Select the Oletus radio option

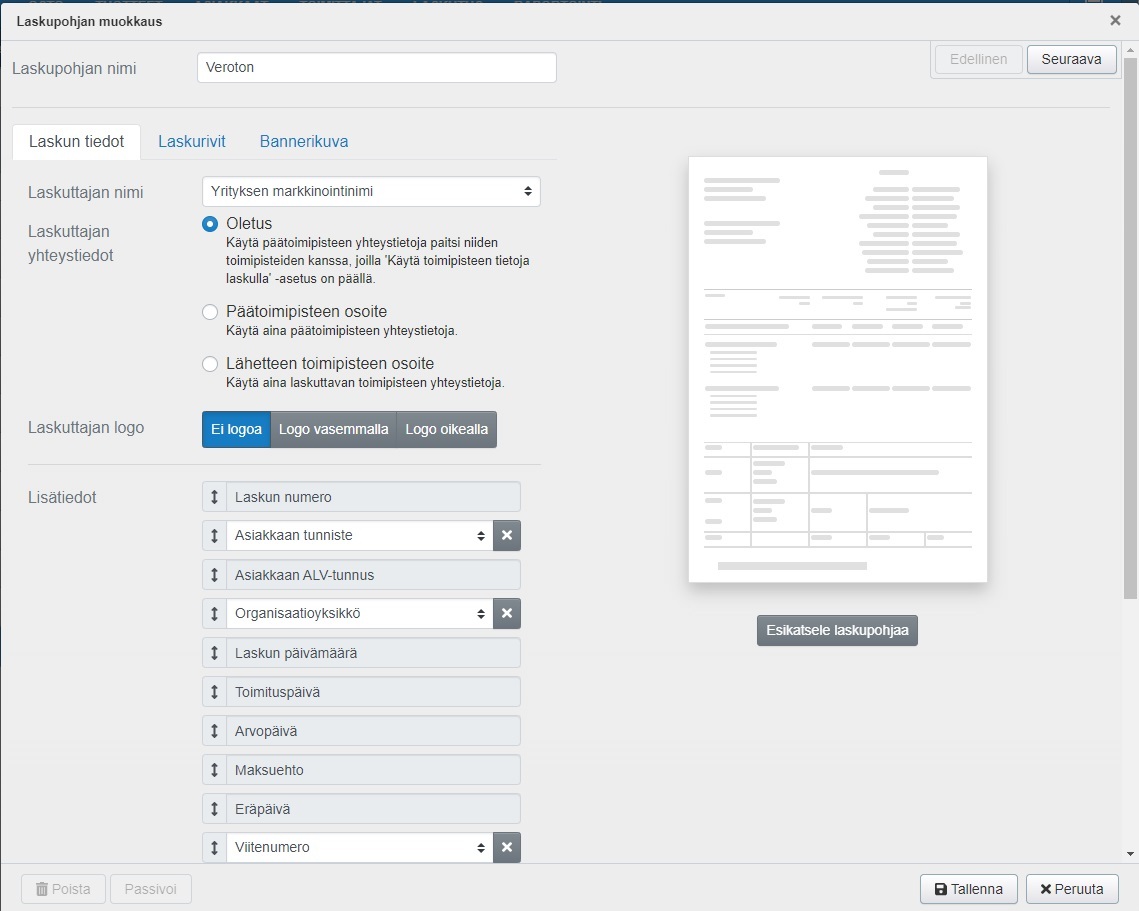click(210, 224)
